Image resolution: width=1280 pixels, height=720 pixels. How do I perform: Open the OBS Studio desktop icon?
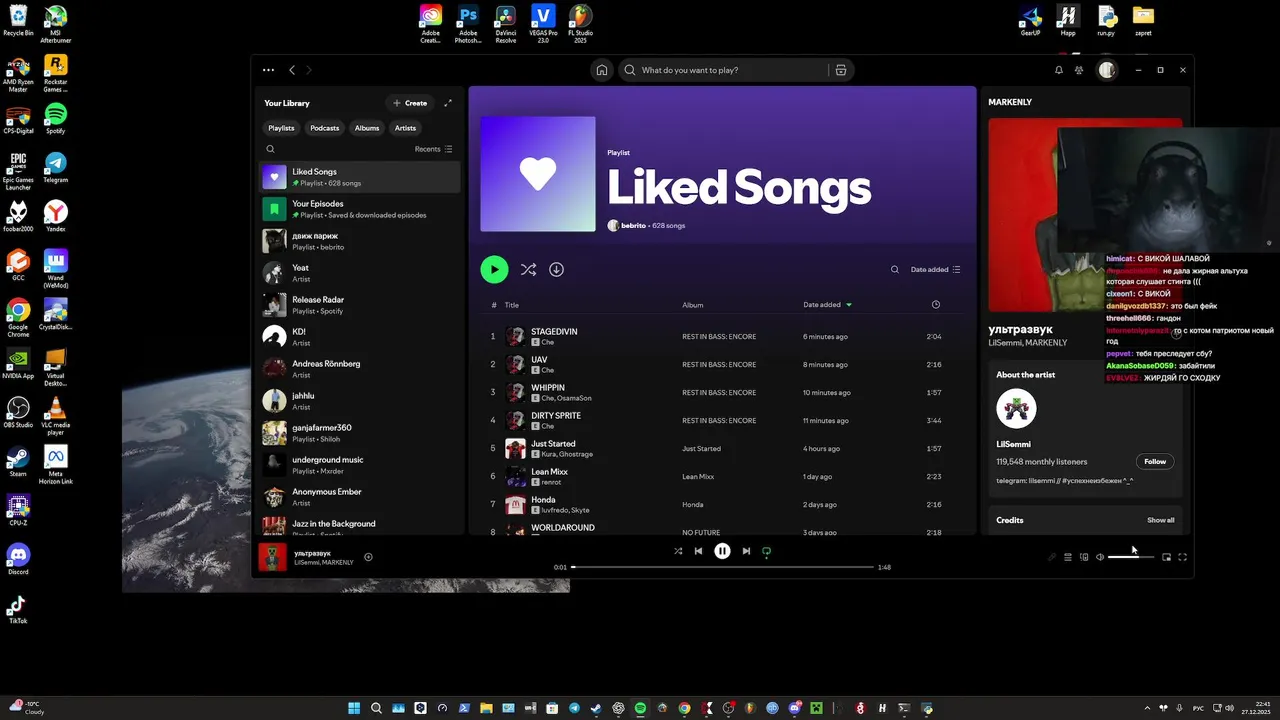click(18, 412)
